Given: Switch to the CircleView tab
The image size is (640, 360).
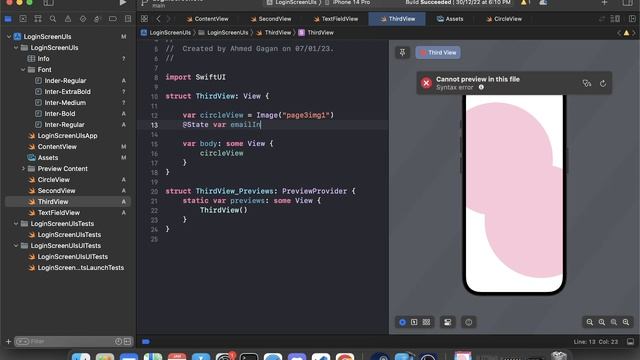Looking at the screenshot, I should pos(504,19).
